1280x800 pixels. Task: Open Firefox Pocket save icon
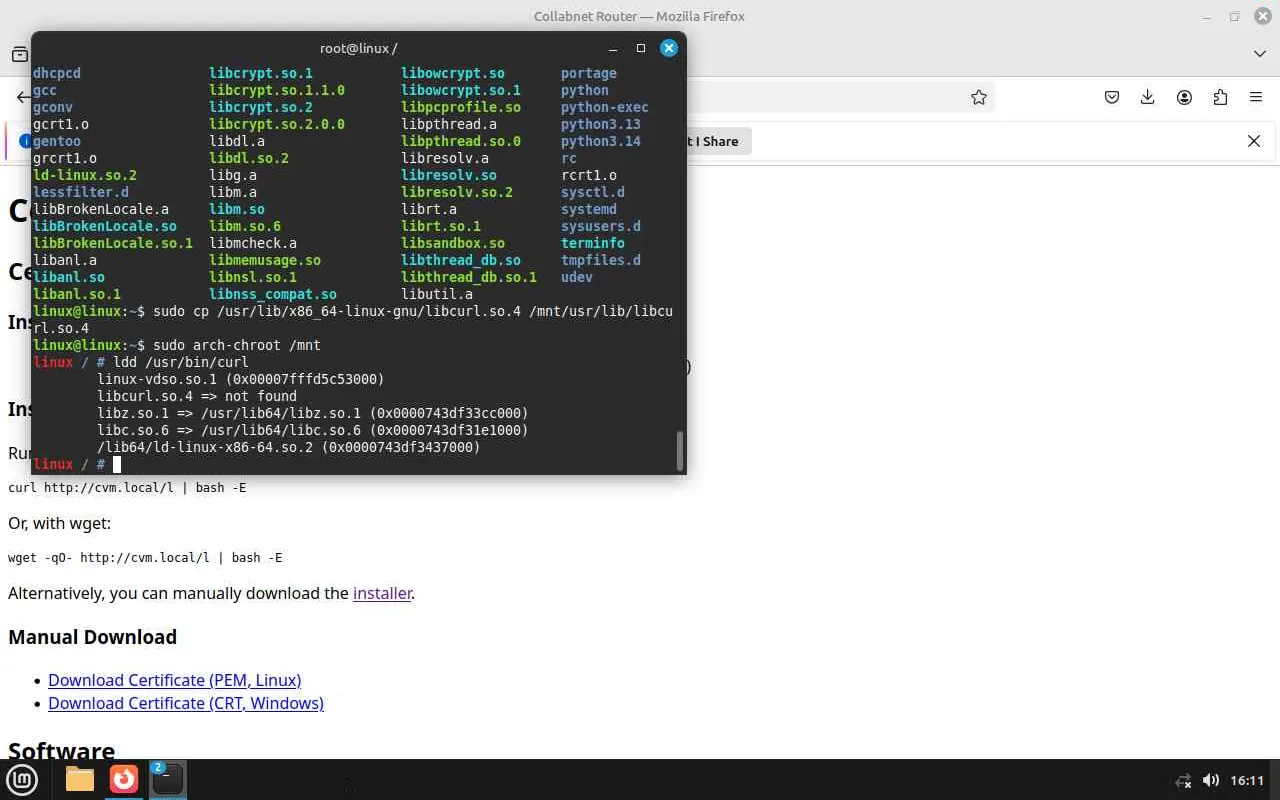click(1112, 97)
